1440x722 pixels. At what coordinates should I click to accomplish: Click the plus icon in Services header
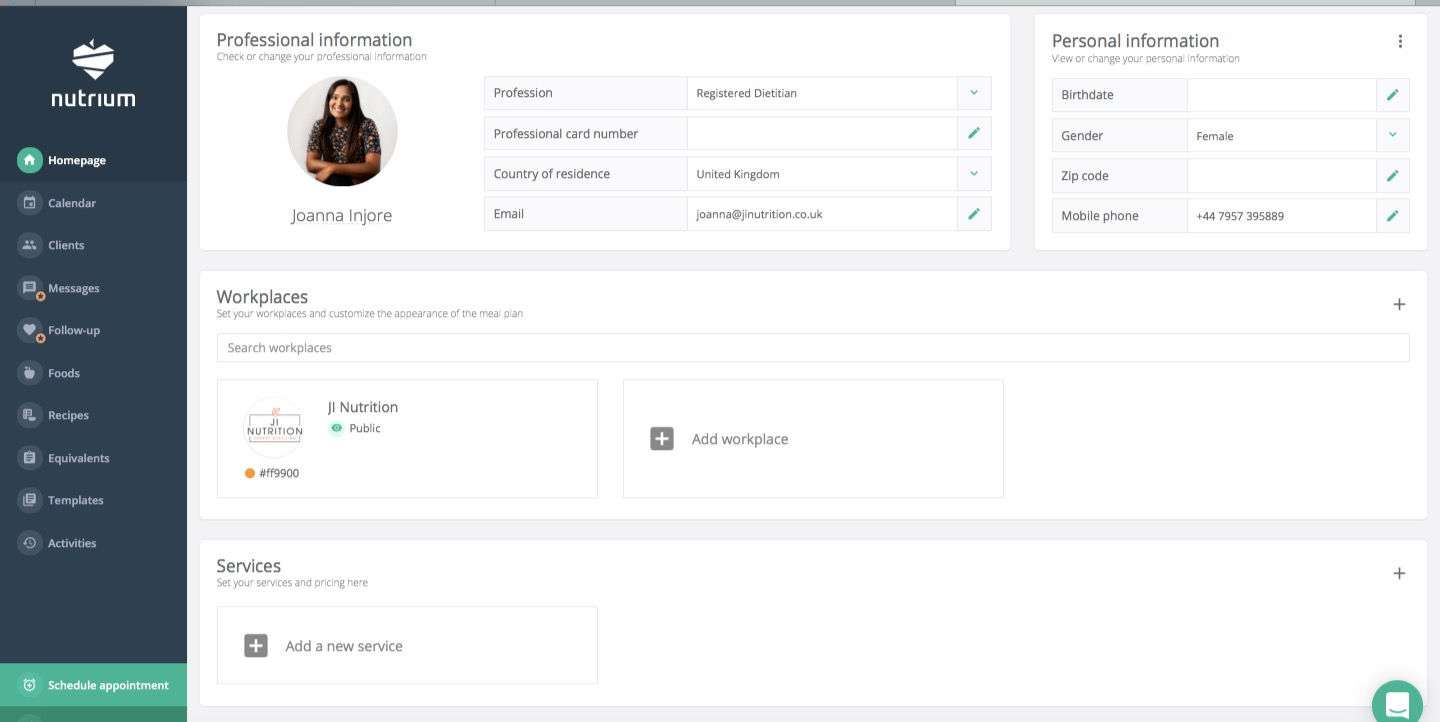pyautogui.click(x=1399, y=573)
